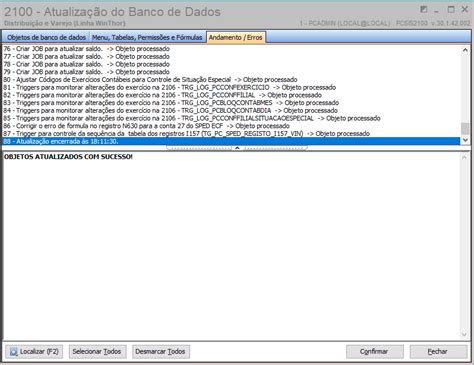Click the Confirmar button
Image resolution: width=474 pixels, height=365 pixels.
[375, 351]
